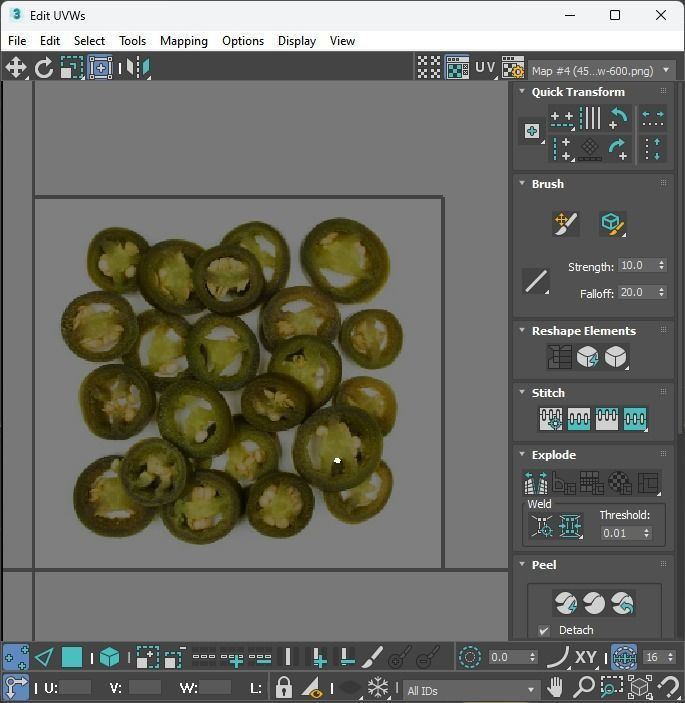The height and width of the screenshot is (703, 685).
Task: Collapse the Reshape Elements rollout
Action: (x=522, y=330)
